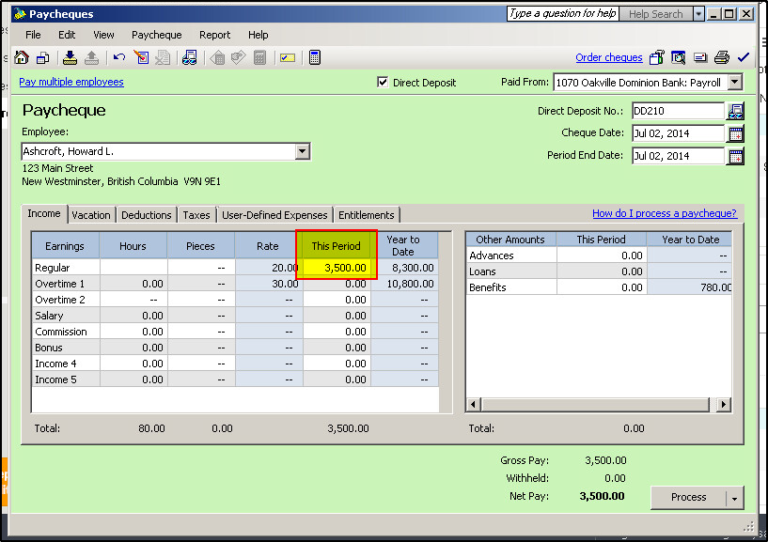Click the Paycheques title bar application icon
Viewport: 768px width, 542px height.
tap(20, 14)
